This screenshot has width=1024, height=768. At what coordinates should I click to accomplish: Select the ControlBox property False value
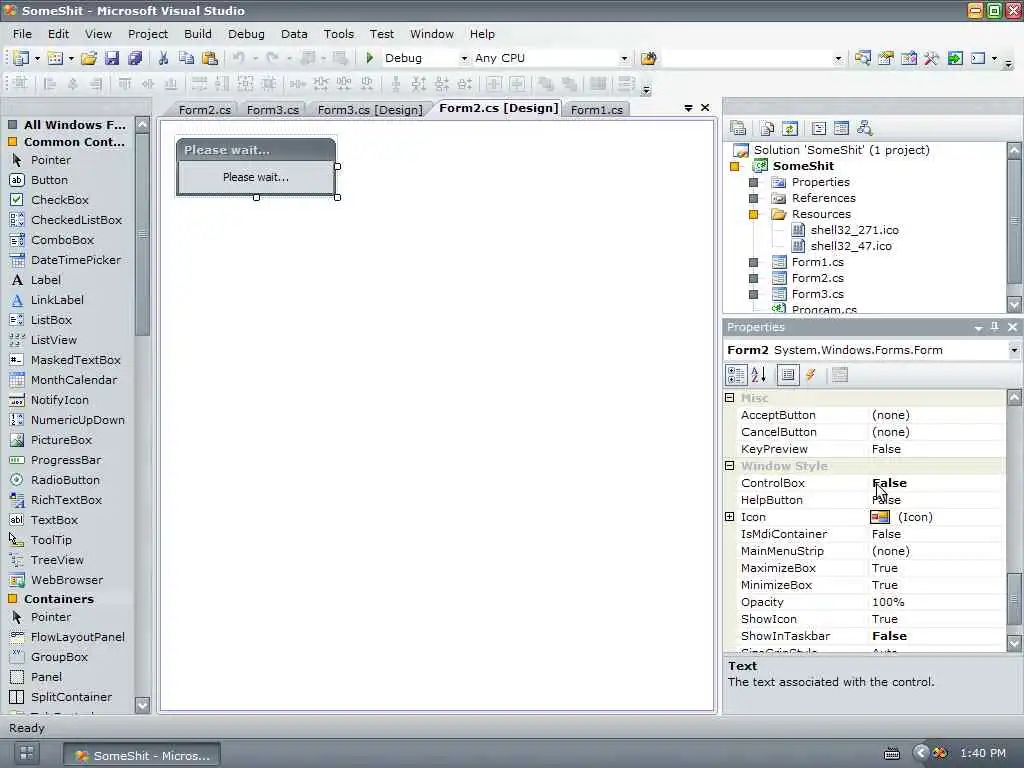[x=889, y=483]
